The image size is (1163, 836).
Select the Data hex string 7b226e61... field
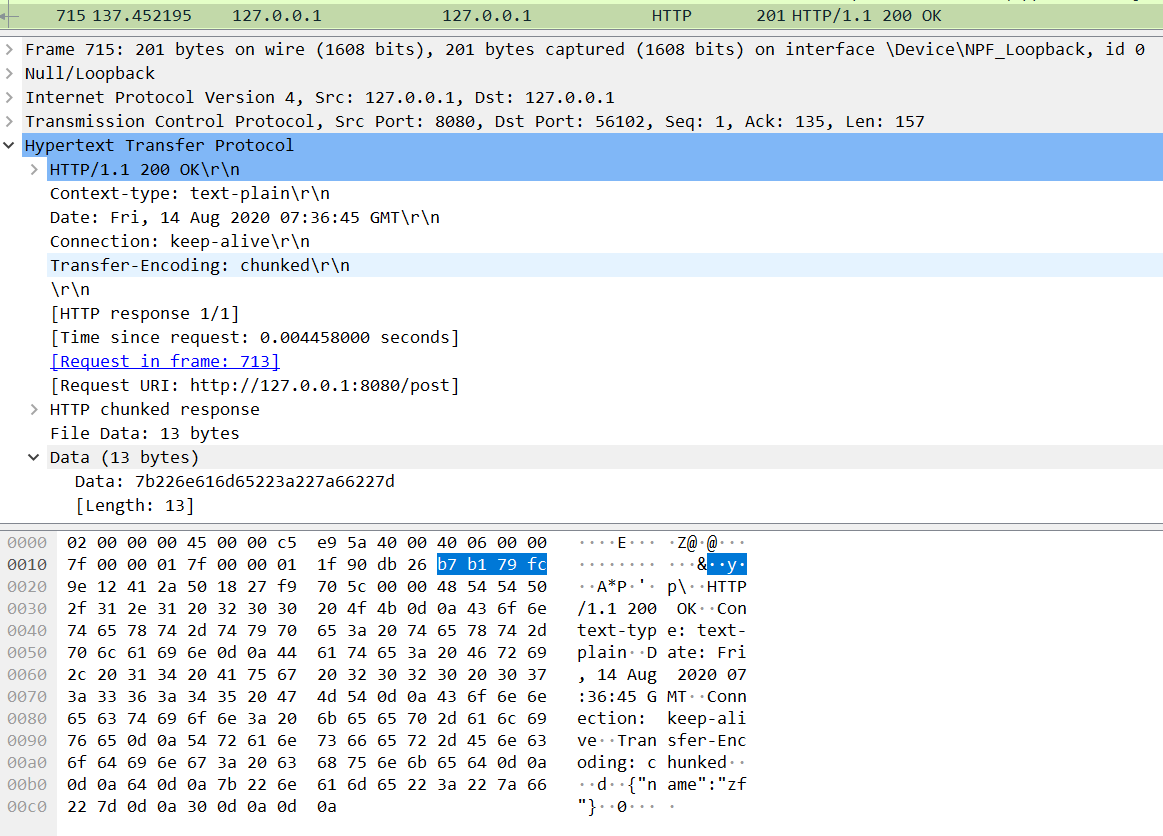pyautogui.click(x=234, y=481)
